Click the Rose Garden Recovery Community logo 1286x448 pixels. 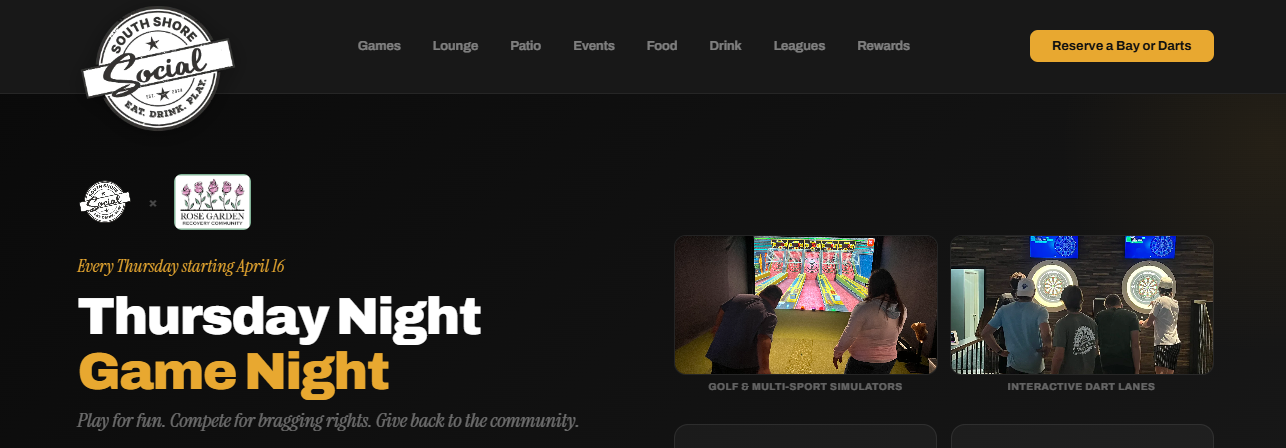click(212, 202)
